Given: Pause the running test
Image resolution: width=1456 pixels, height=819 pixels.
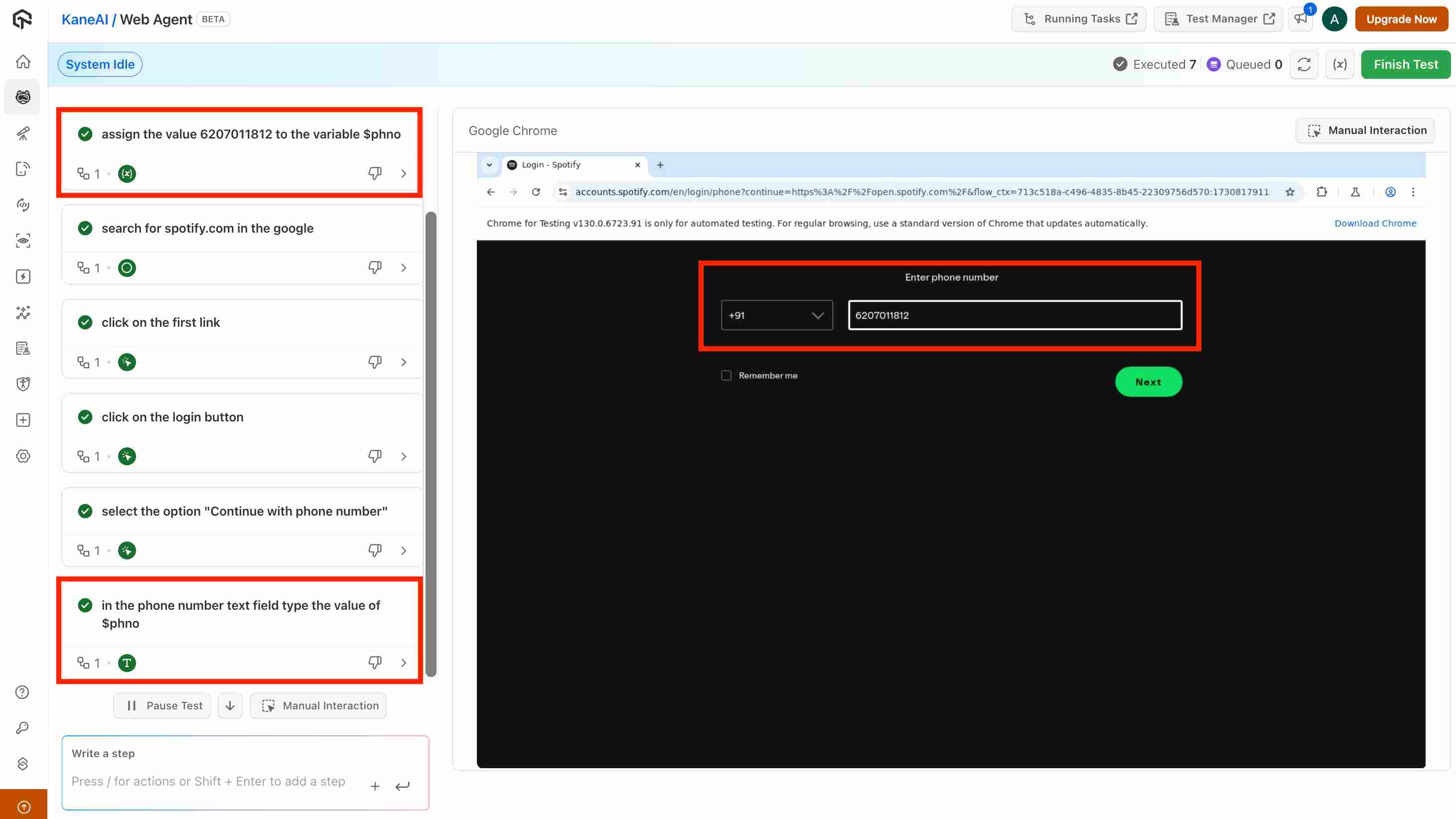Looking at the screenshot, I should coord(162,705).
